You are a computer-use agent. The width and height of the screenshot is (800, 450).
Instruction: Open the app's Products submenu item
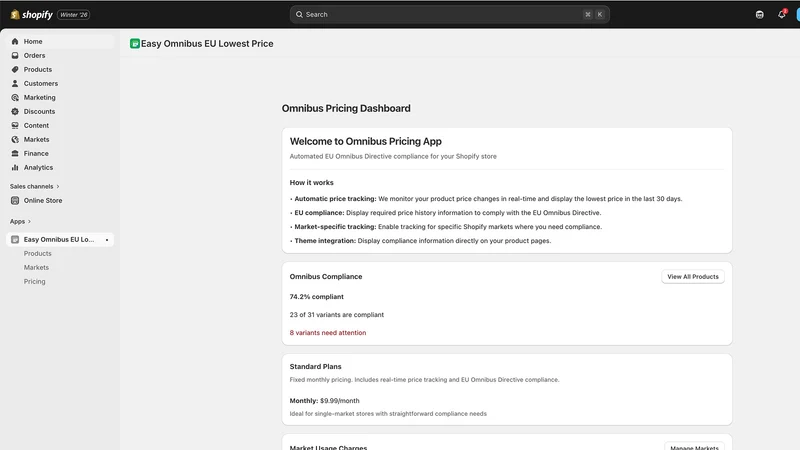coord(37,253)
